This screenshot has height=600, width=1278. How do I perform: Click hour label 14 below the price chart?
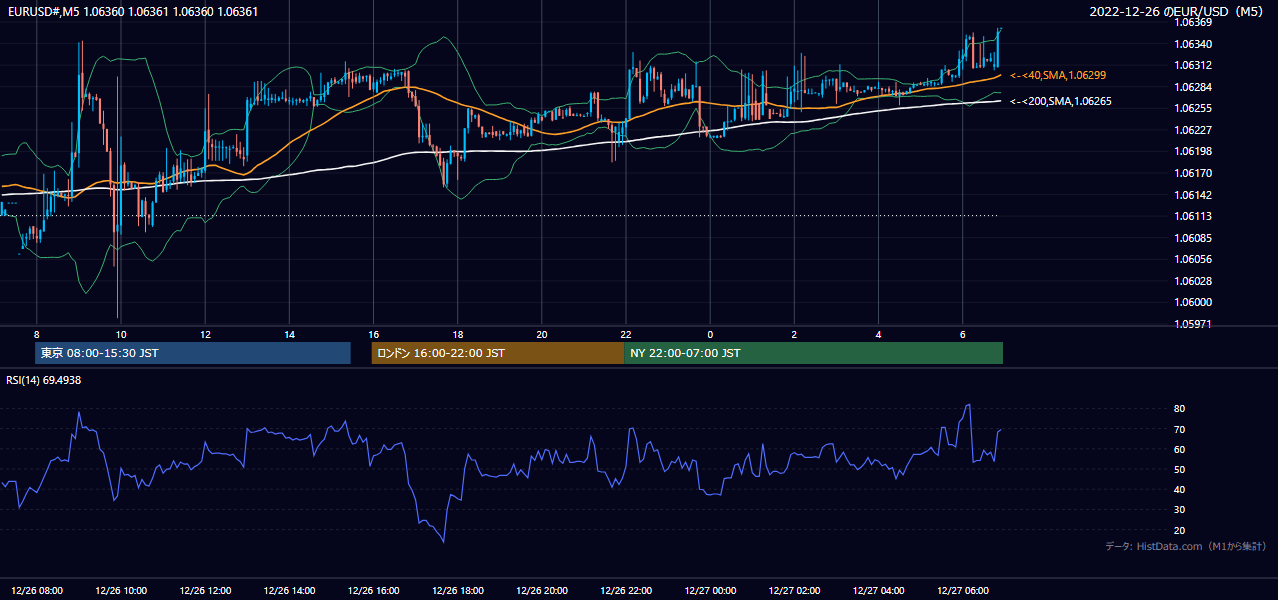(x=289, y=334)
